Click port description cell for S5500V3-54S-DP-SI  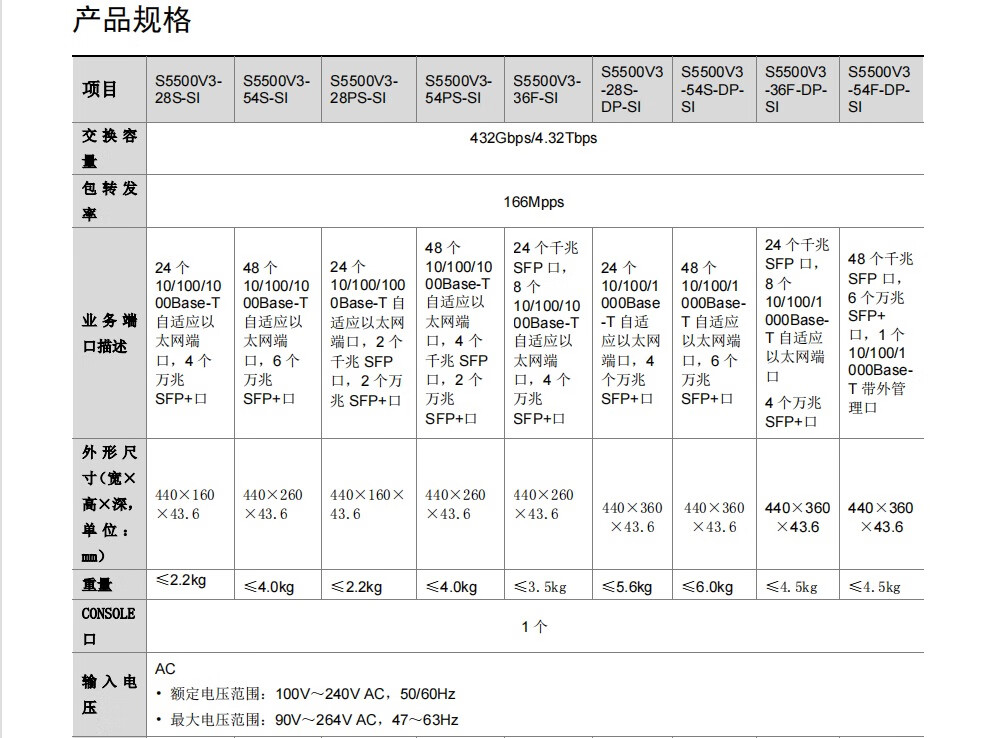713,333
